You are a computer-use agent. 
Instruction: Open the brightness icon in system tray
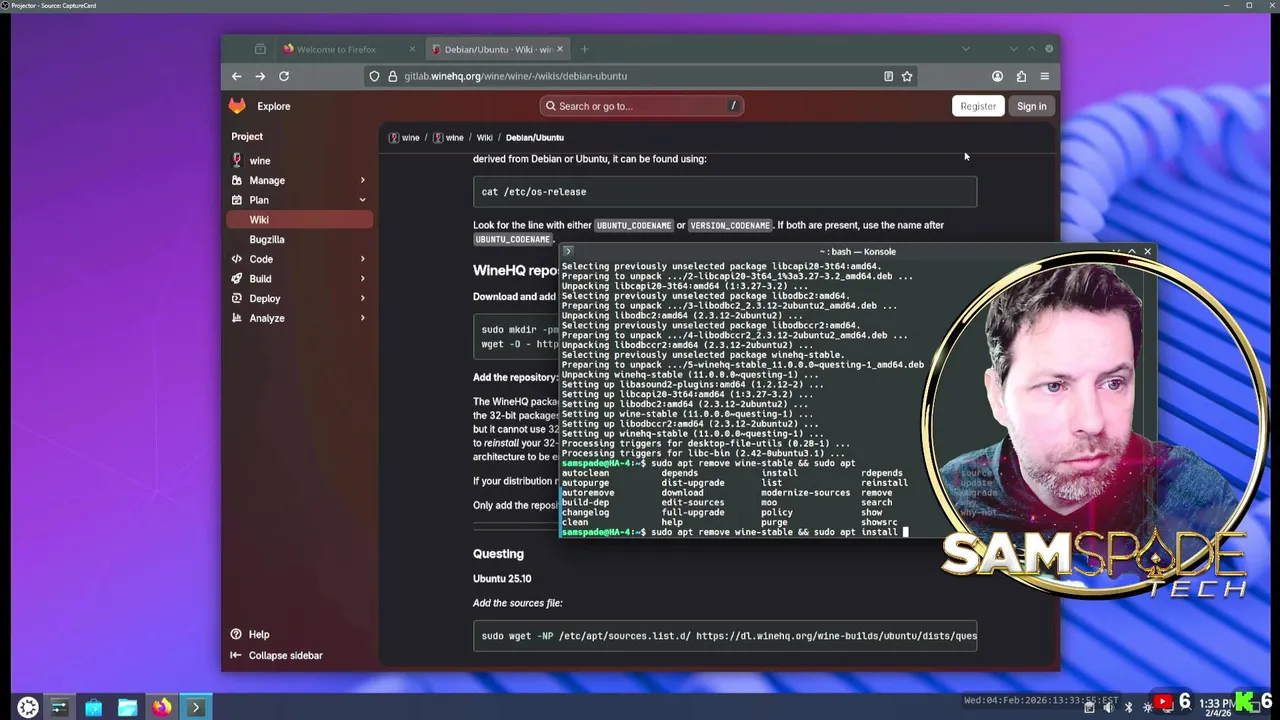pyautogui.click(x=1147, y=707)
